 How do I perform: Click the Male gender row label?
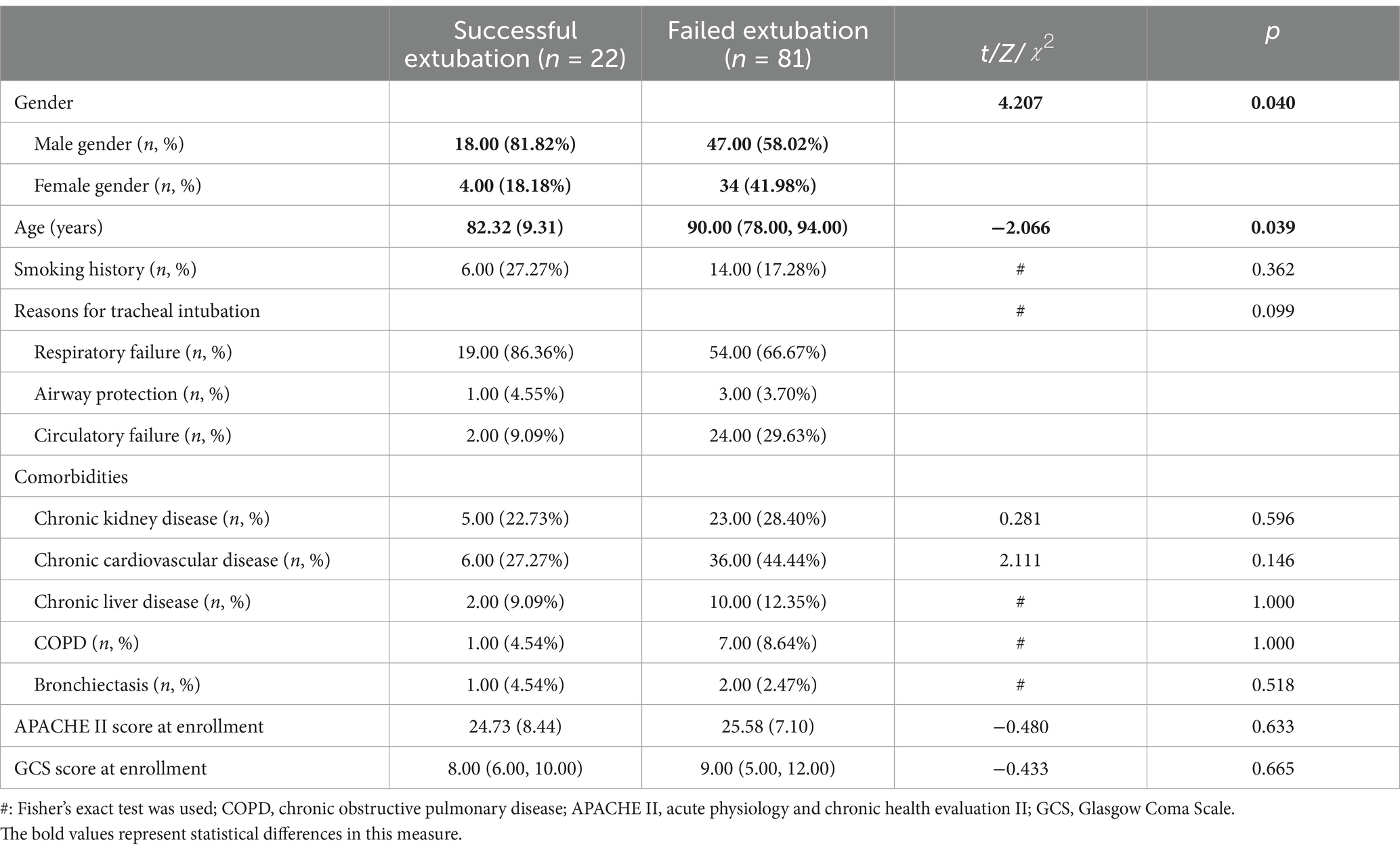[109, 144]
